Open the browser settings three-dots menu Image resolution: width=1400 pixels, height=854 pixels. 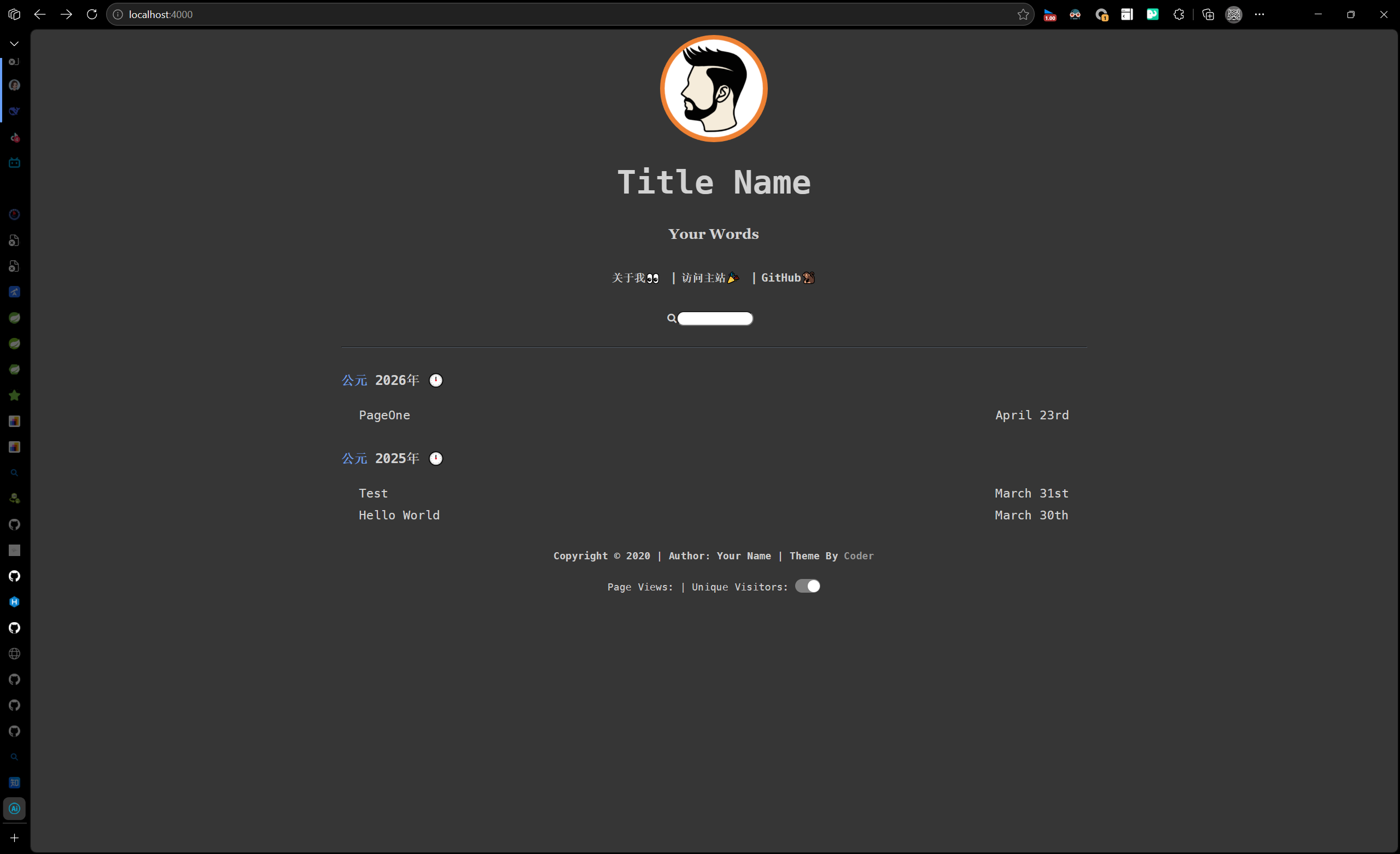point(1259,14)
